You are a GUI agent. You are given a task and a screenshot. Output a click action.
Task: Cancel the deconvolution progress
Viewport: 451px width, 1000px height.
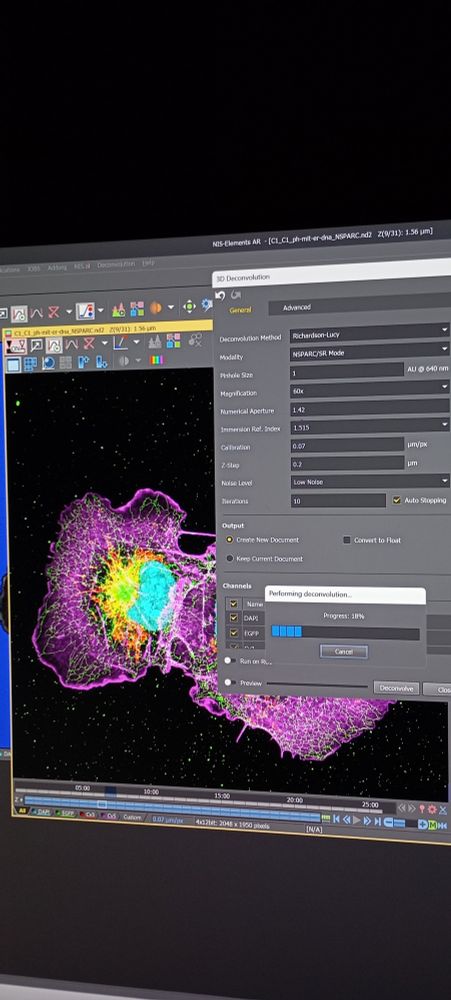pos(343,652)
